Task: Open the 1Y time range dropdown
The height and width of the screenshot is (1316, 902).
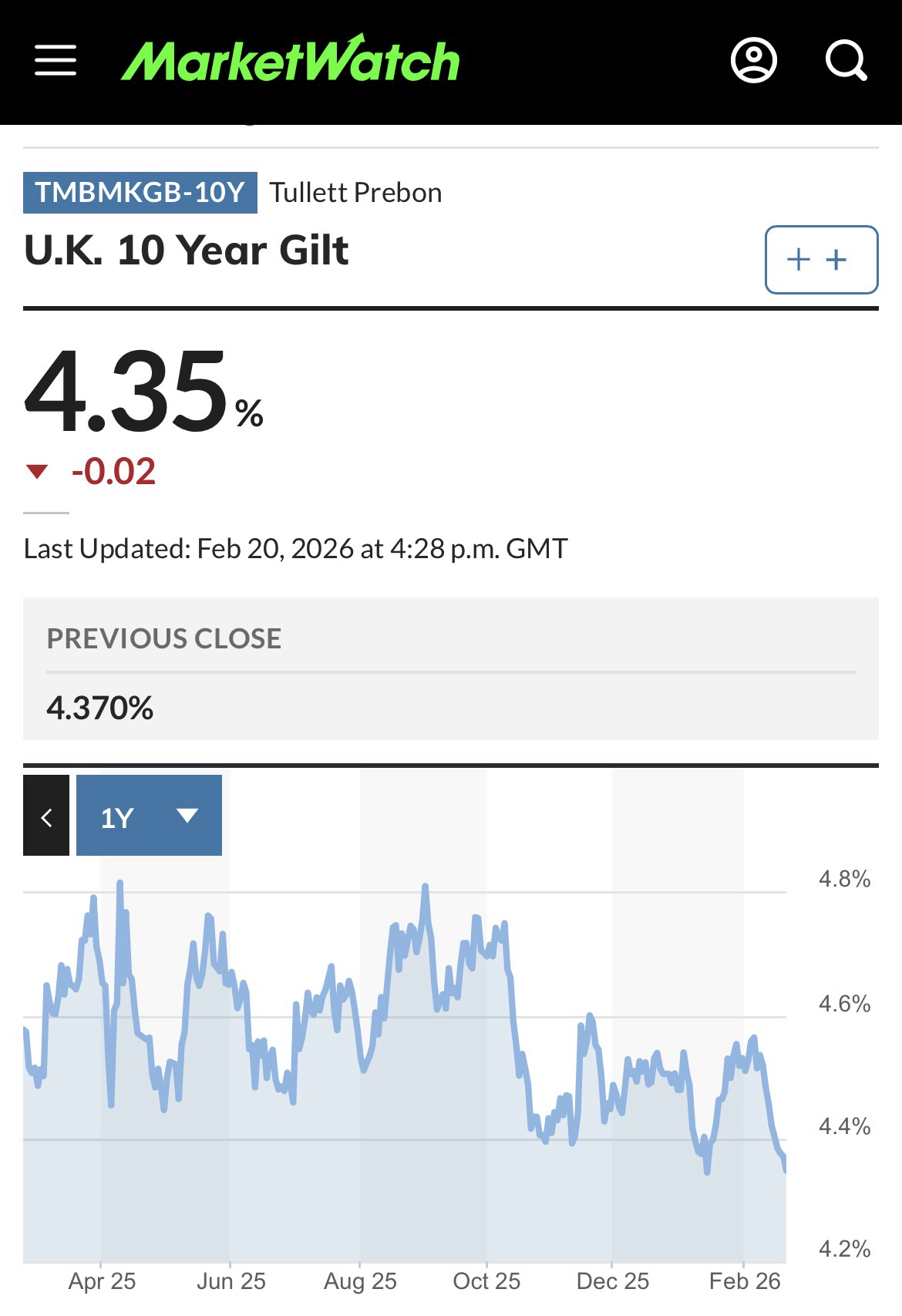Action: pyautogui.click(x=149, y=816)
